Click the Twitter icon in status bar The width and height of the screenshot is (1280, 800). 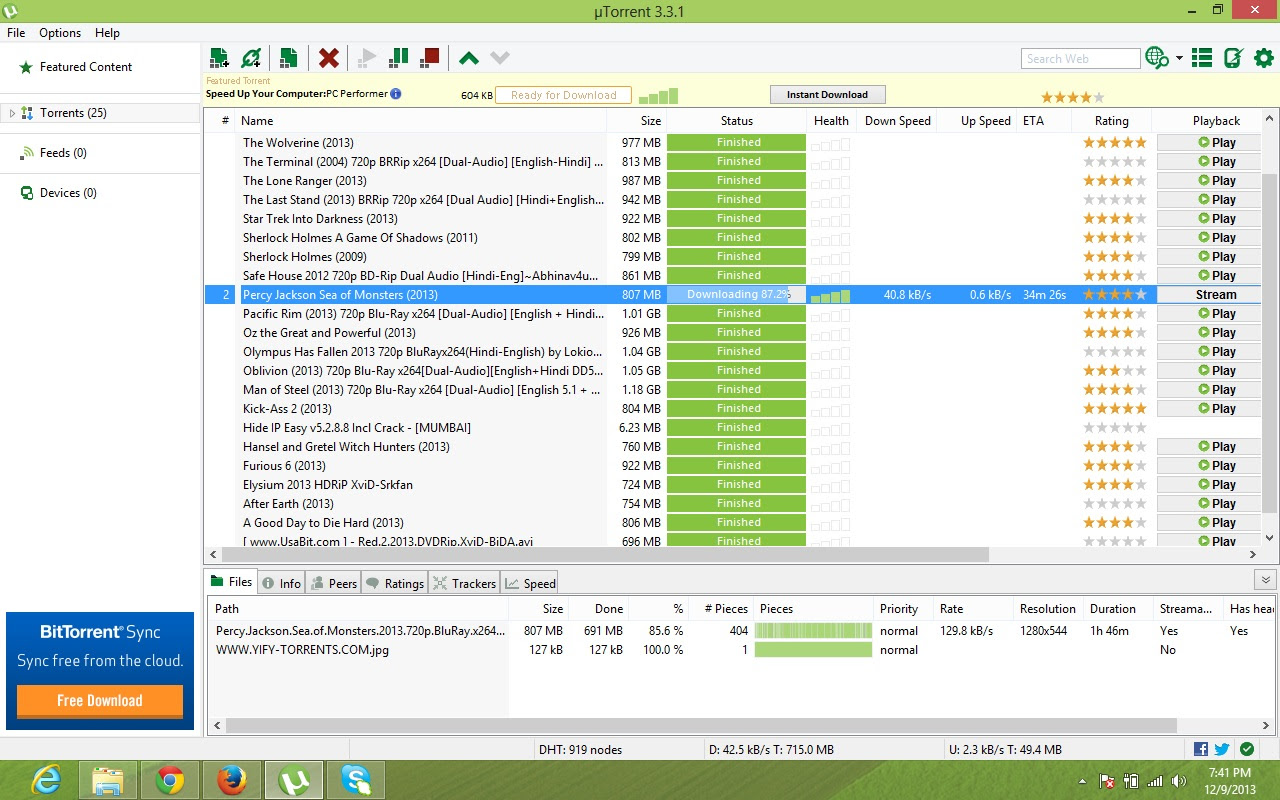[x=1222, y=749]
